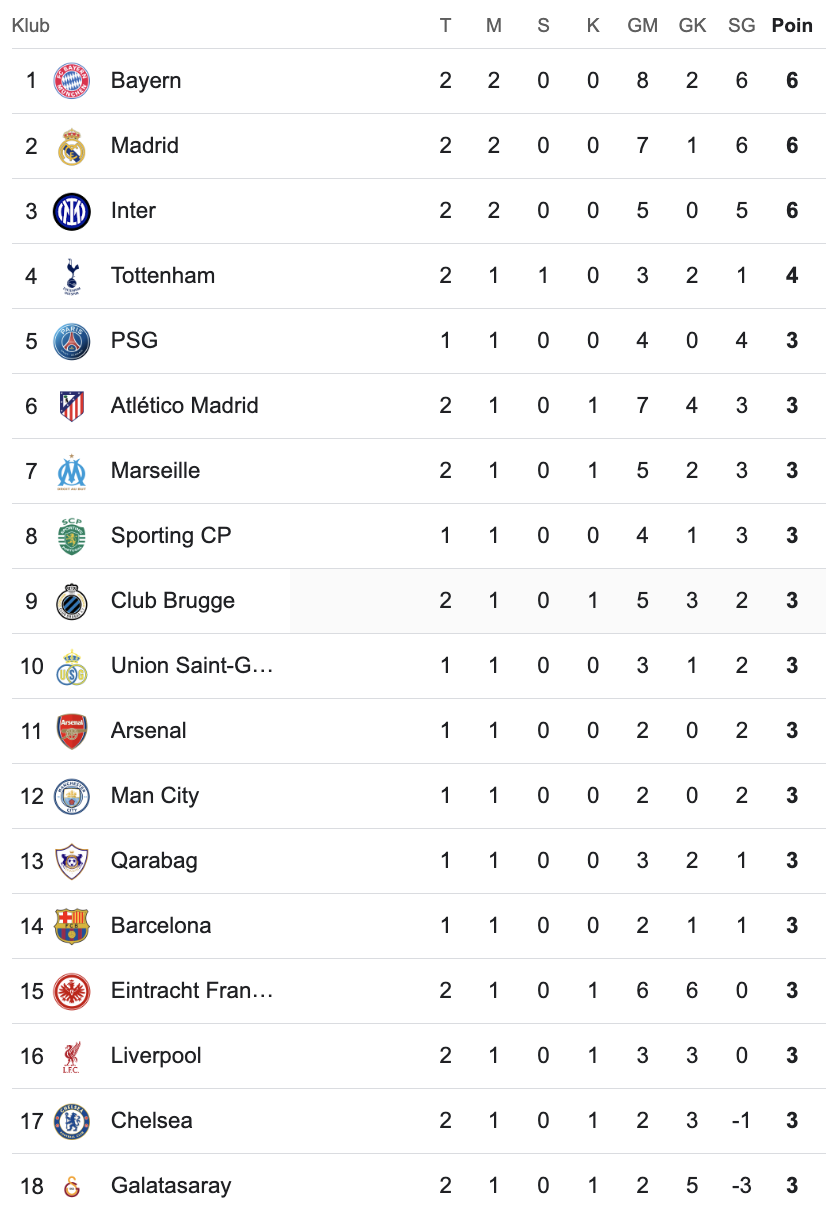Viewport: 826px width, 1216px height.
Task: Click the Liverpool team name
Action: (156, 1056)
